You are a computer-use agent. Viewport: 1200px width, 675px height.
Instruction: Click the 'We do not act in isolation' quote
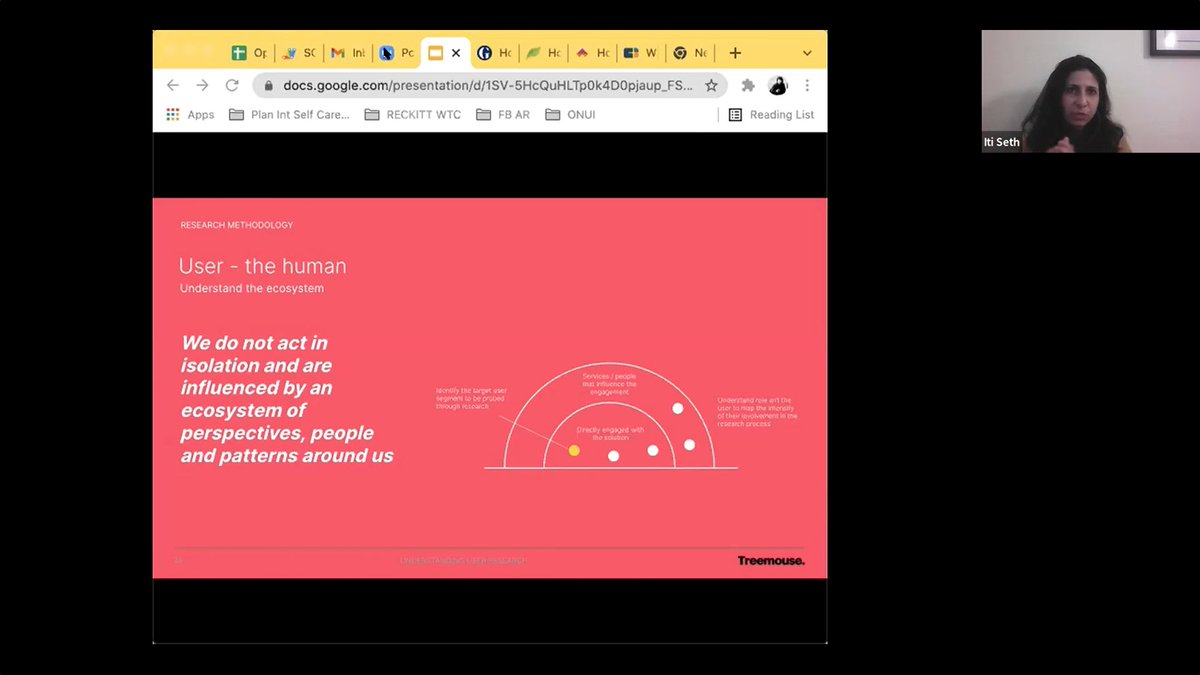click(x=287, y=399)
